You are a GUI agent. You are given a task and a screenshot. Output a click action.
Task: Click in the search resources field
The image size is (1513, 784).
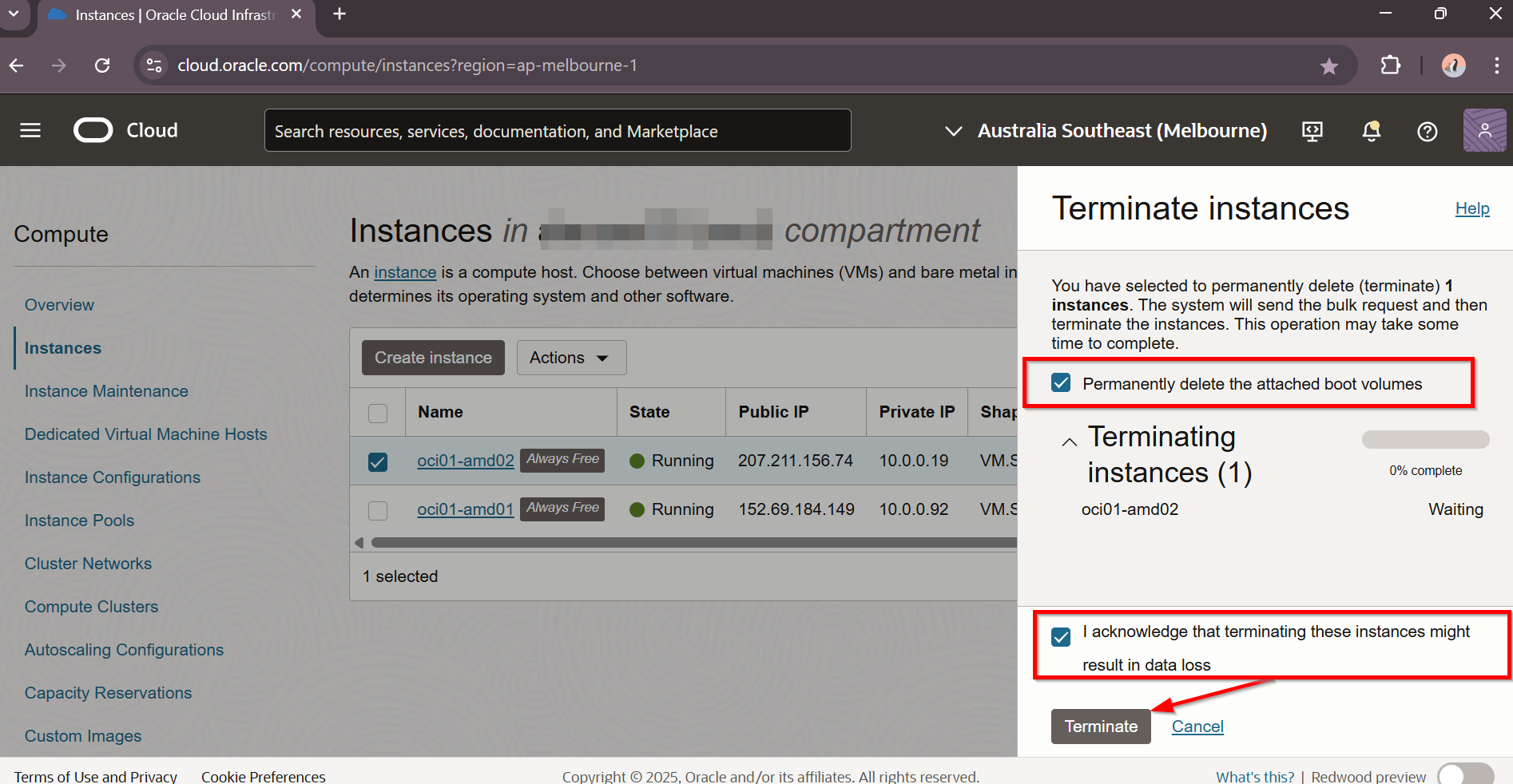click(557, 131)
